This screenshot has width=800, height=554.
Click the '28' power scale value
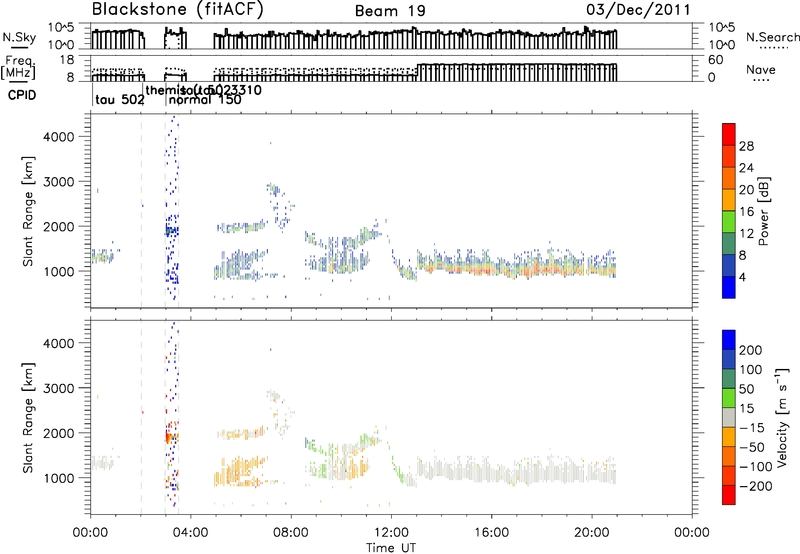click(x=746, y=146)
